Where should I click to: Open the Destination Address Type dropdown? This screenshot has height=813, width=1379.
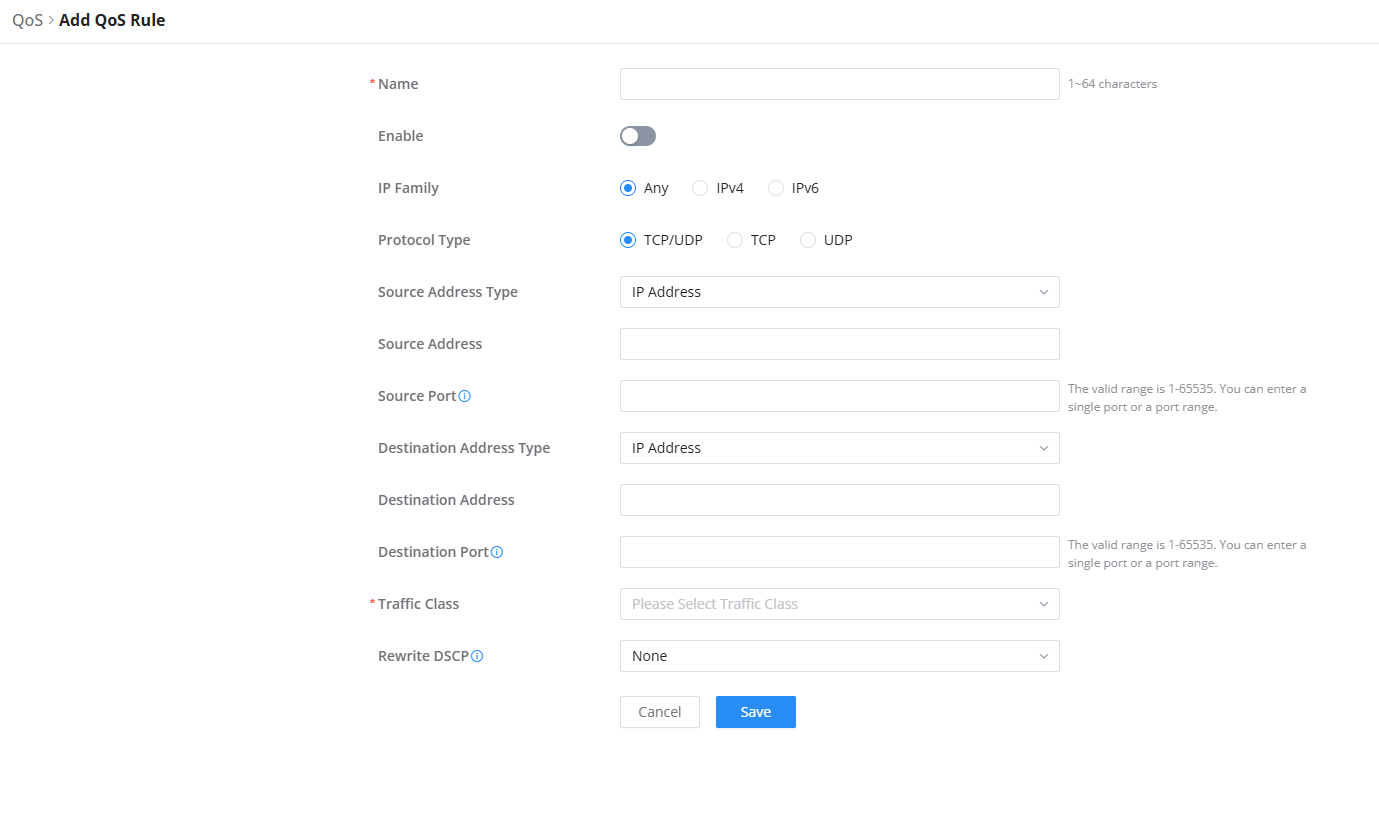[839, 448]
